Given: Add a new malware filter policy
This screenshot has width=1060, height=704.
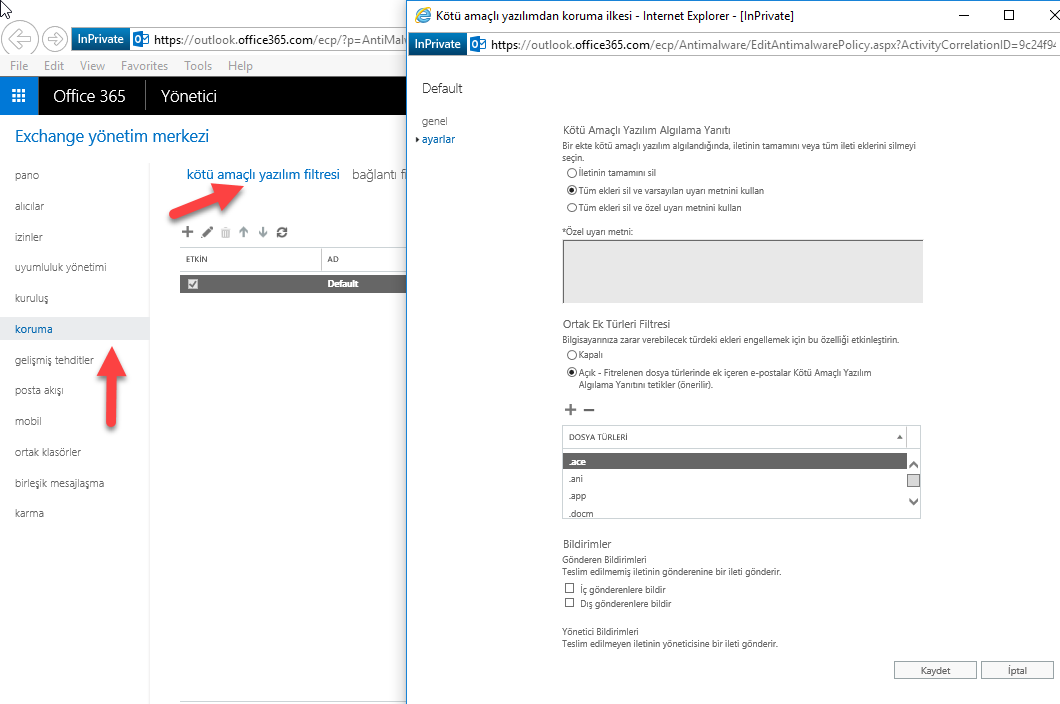Looking at the screenshot, I should [187, 232].
